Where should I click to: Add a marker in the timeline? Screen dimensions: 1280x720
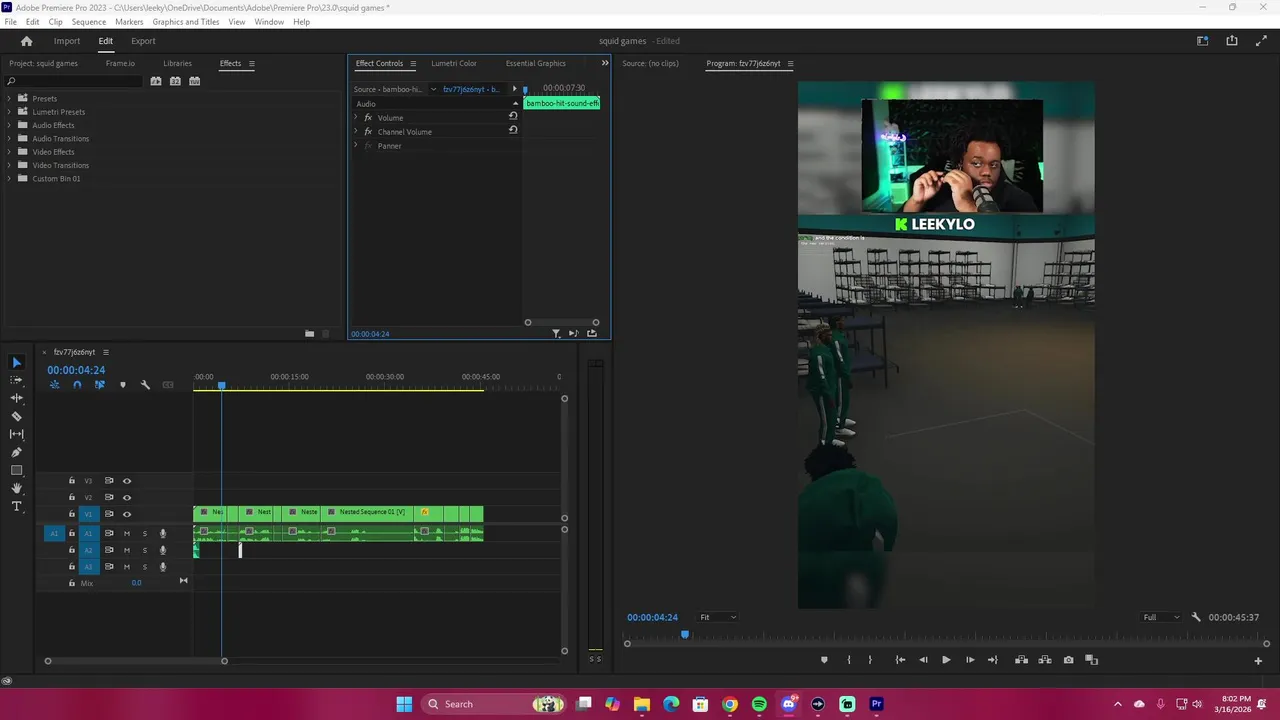123,385
